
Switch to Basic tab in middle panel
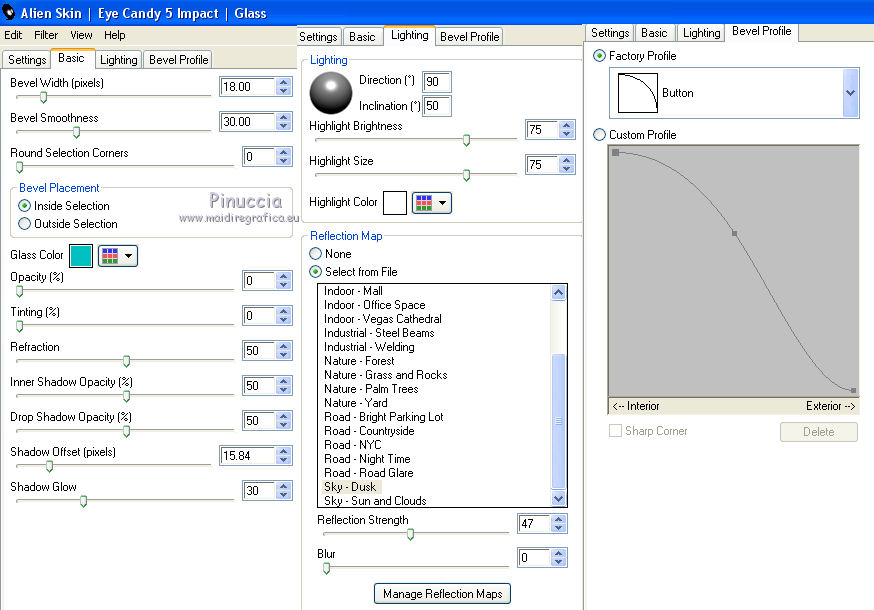click(x=362, y=37)
